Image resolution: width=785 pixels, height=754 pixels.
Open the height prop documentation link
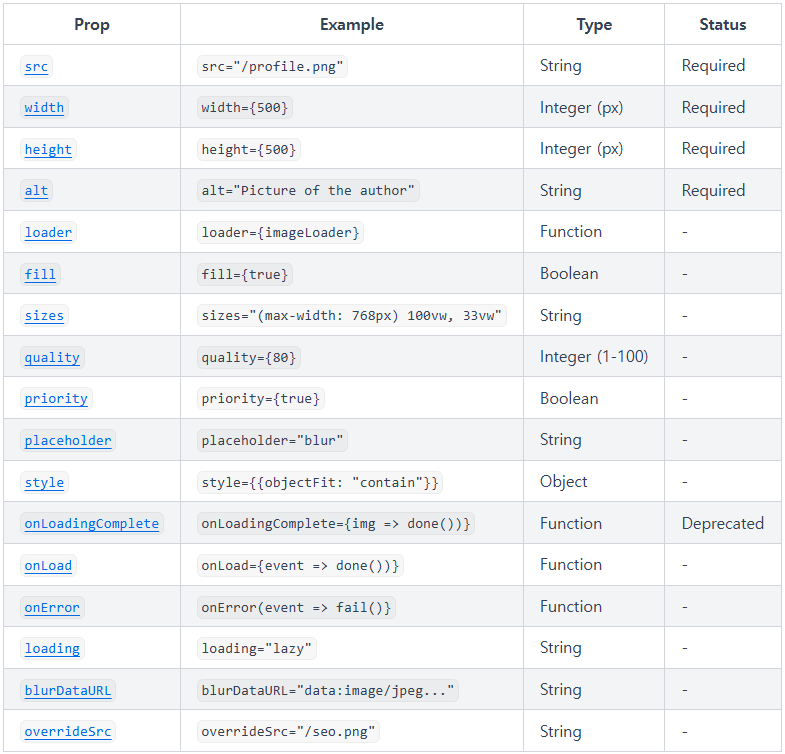[48, 149]
